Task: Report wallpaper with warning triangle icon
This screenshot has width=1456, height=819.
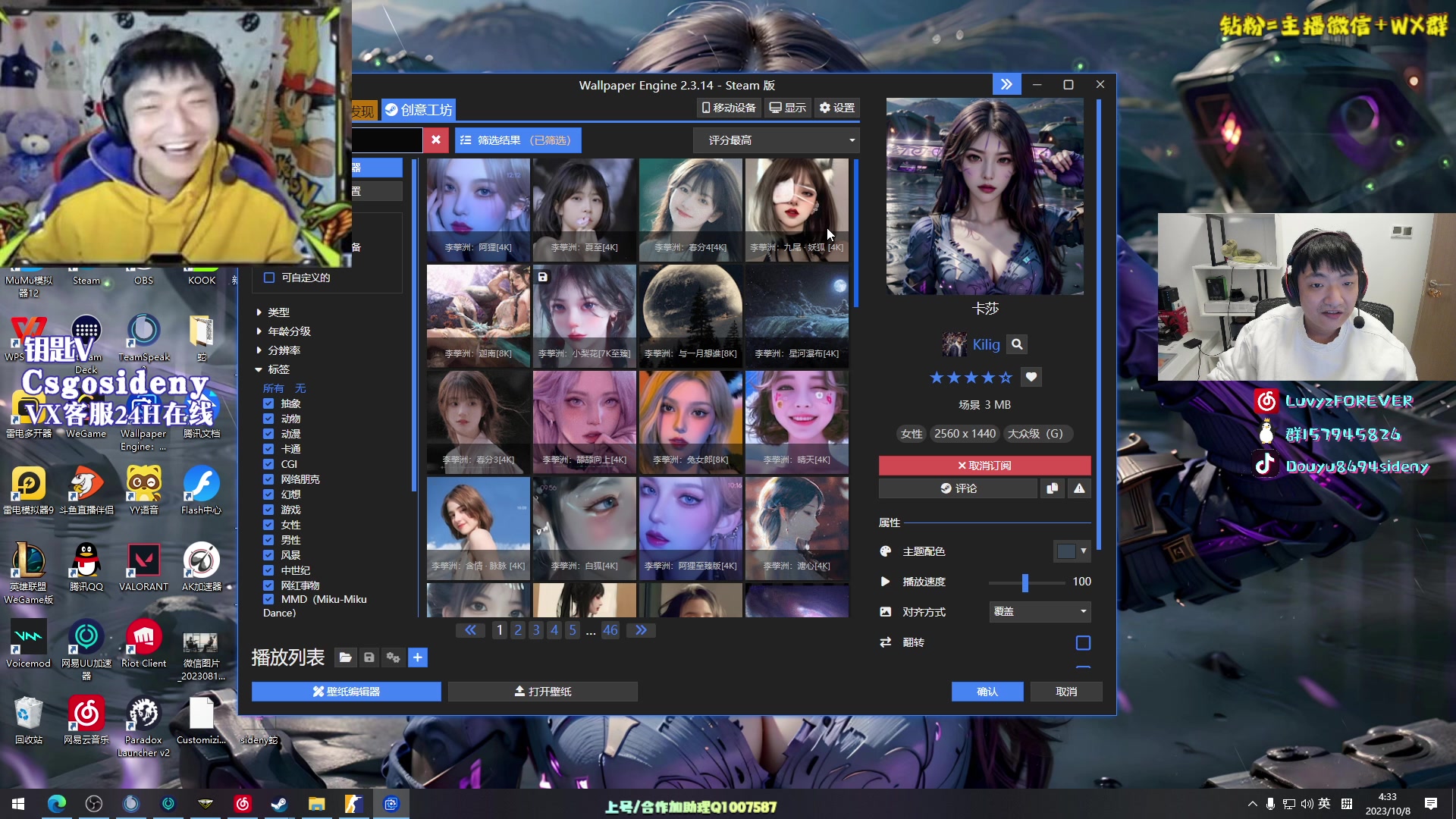Action: point(1079,488)
